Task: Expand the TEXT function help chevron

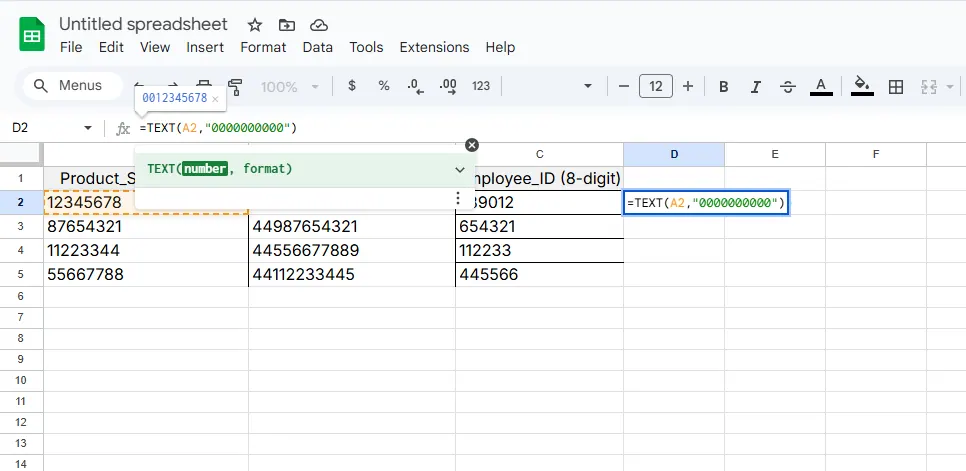Action: pos(459,170)
